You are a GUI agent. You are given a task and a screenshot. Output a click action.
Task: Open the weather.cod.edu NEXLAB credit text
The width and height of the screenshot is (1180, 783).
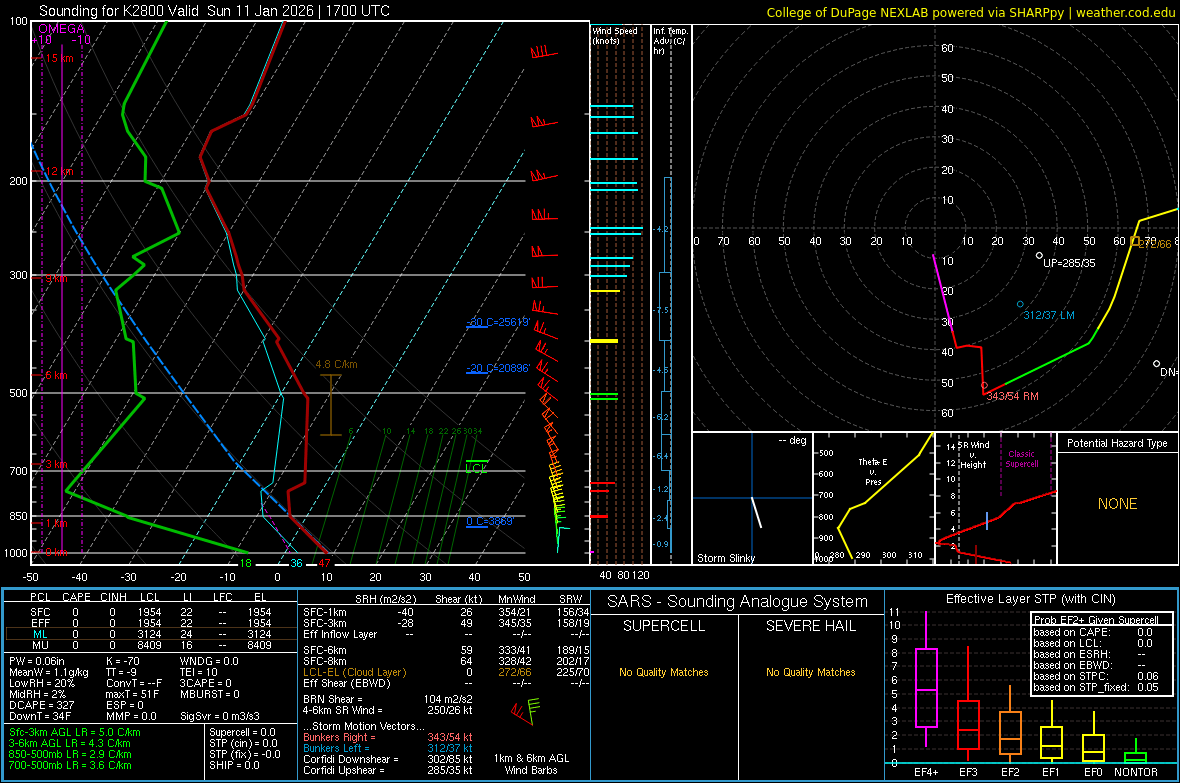coord(970,12)
